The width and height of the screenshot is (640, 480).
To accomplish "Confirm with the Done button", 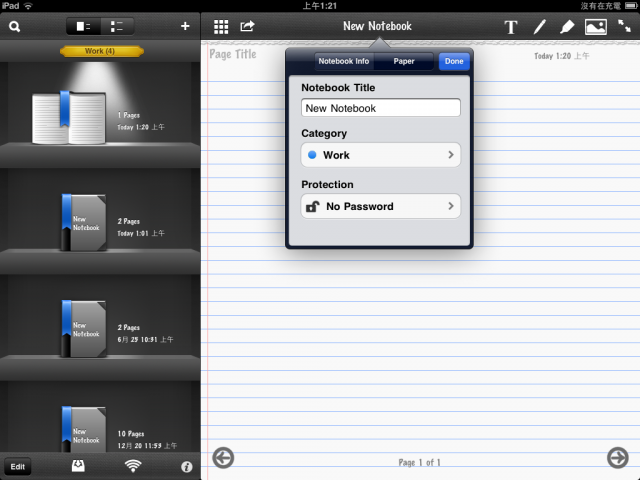I will point(454,61).
